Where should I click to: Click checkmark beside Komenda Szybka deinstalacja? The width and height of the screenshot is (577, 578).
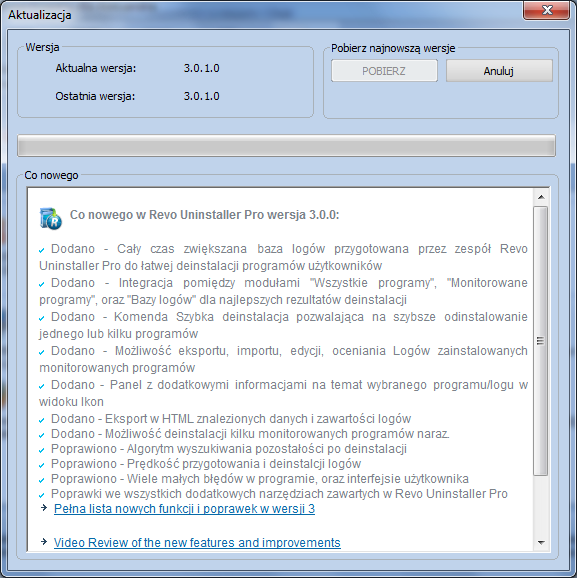coord(42,318)
